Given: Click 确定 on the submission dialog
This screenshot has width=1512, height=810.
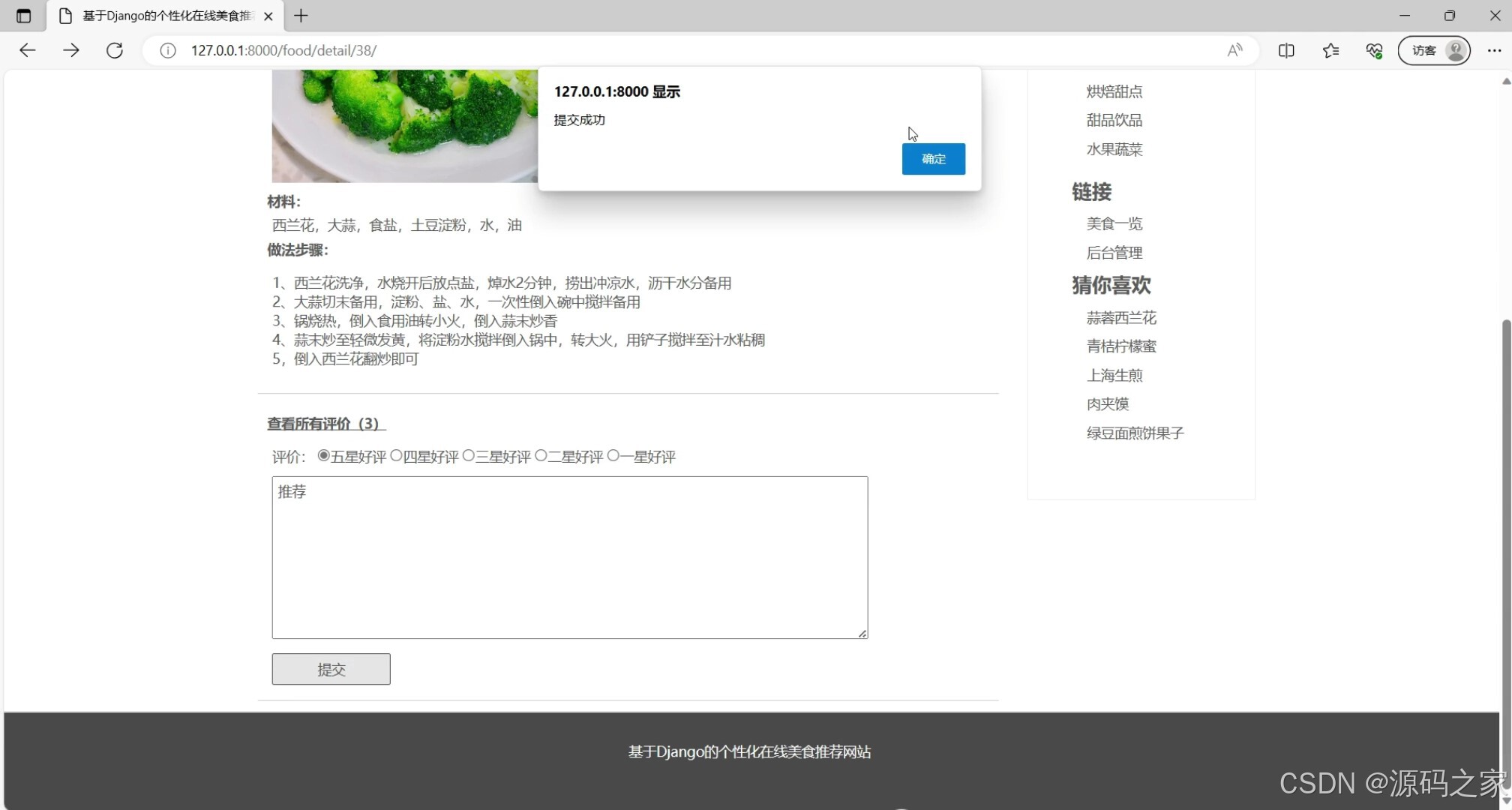Looking at the screenshot, I should (x=933, y=158).
